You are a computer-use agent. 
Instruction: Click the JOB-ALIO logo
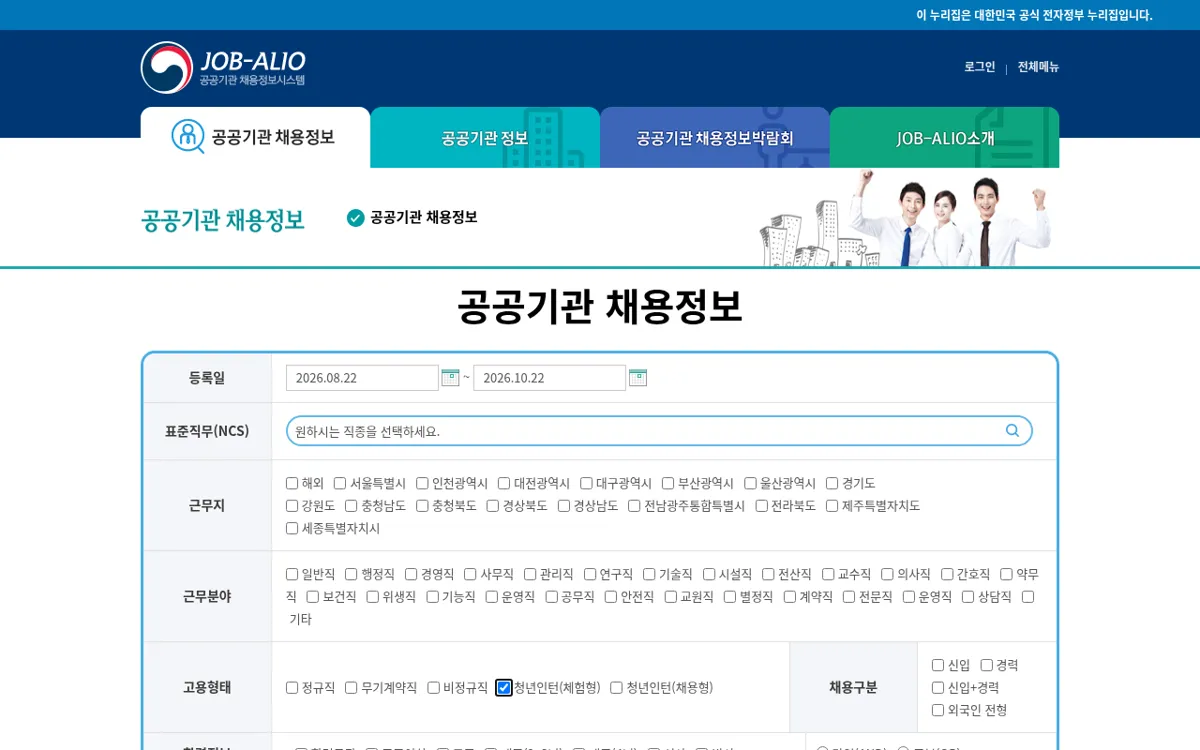coord(223,67)
